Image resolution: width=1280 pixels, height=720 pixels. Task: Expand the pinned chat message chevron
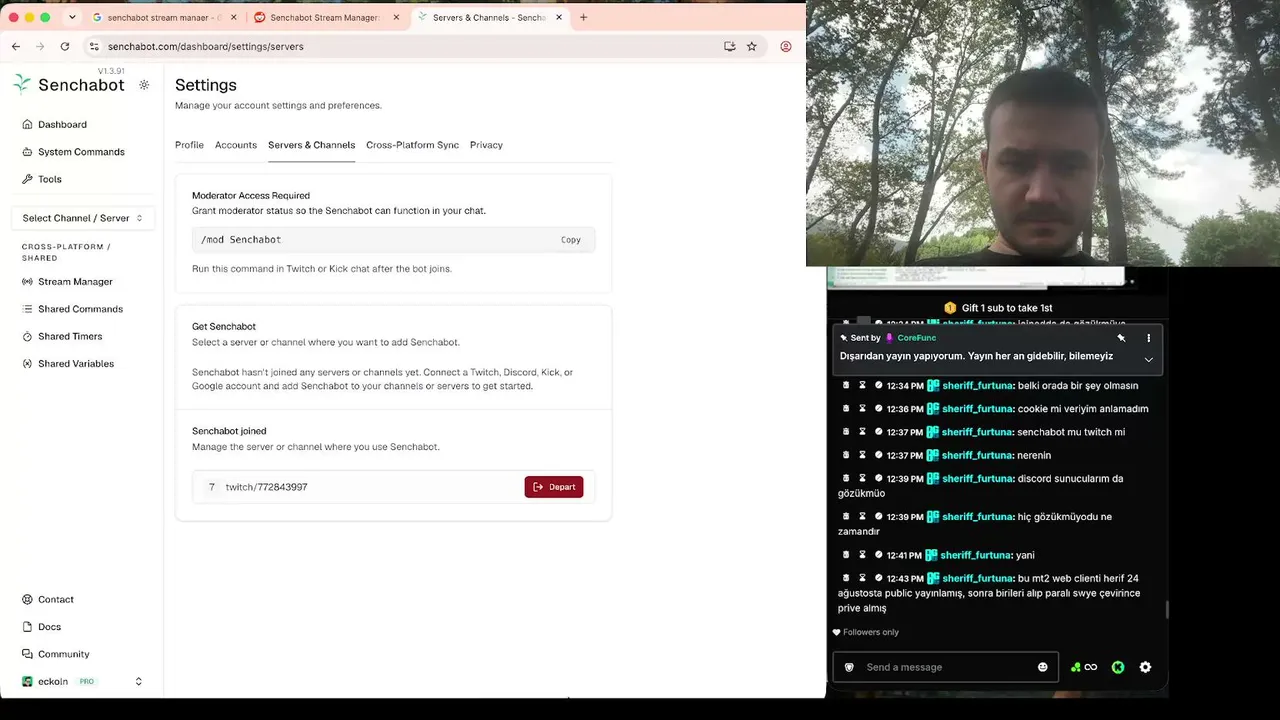coord(1148,360)
